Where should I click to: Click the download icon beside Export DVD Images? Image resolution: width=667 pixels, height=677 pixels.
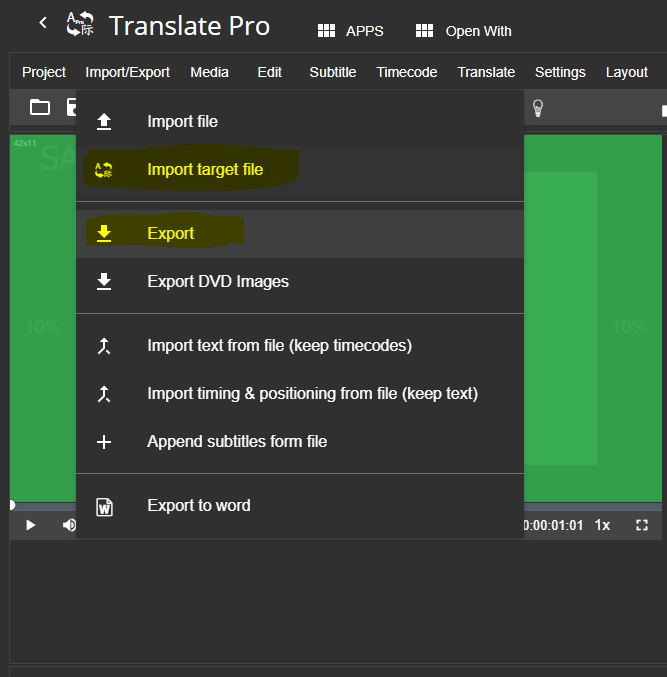[104, 282]
